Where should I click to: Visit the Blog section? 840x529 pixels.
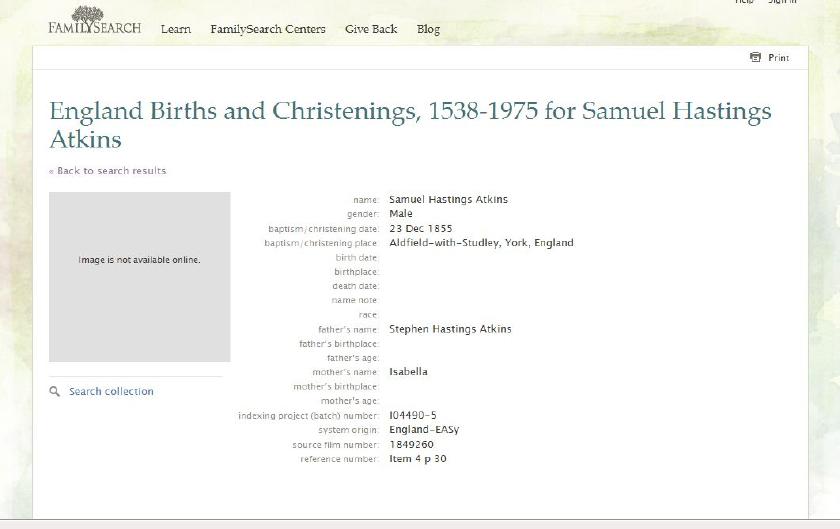pyautogui.click(x=428, y=29)
